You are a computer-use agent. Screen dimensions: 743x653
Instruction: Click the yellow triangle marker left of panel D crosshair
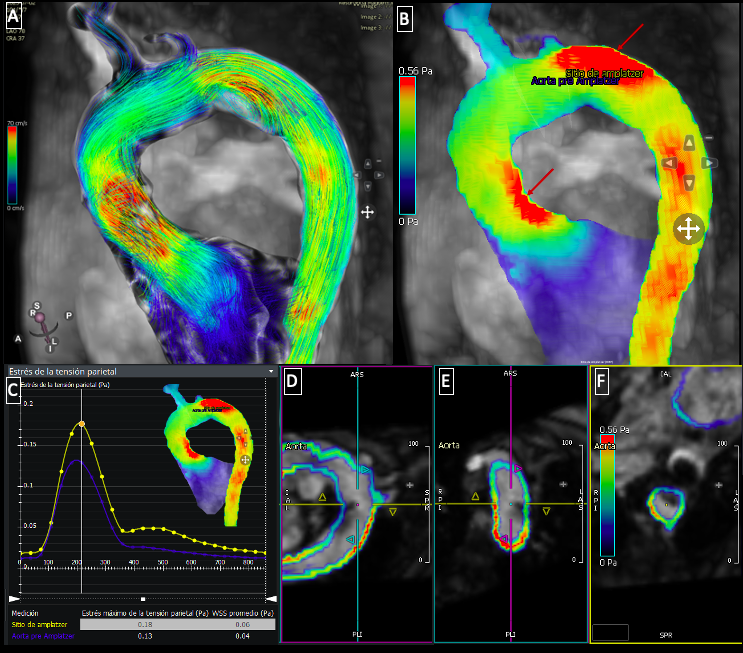pyautogui.click(x=322, y=496)
